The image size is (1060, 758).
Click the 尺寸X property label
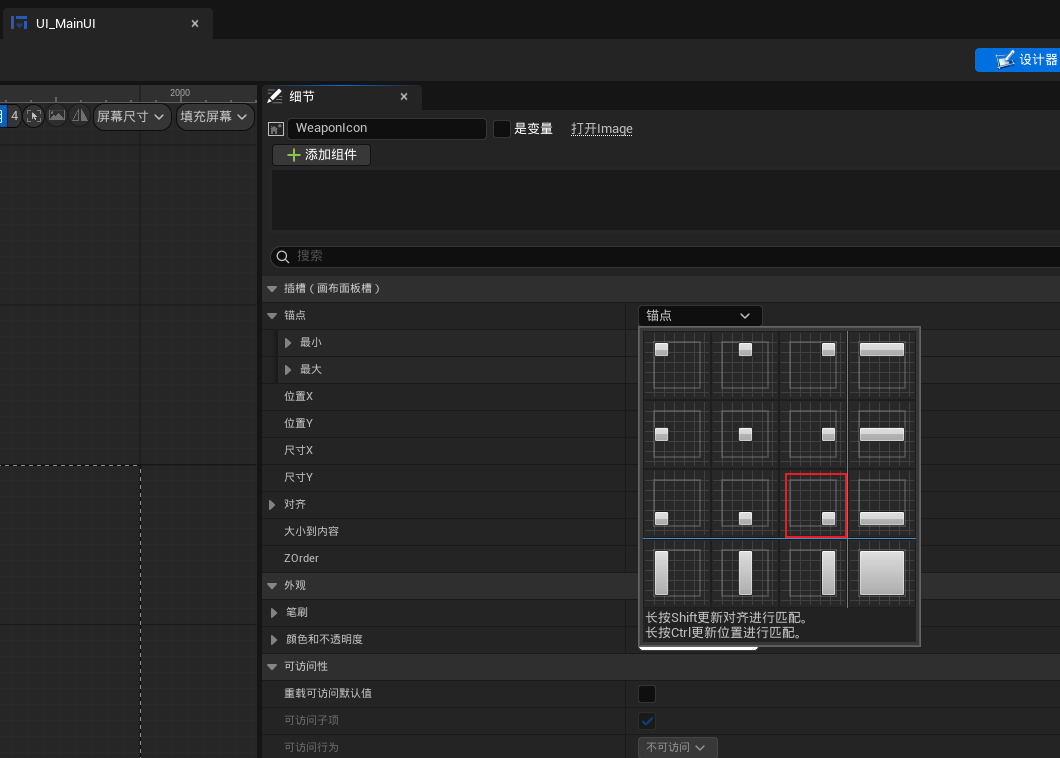pyautogui.click(x=298, y=450)
